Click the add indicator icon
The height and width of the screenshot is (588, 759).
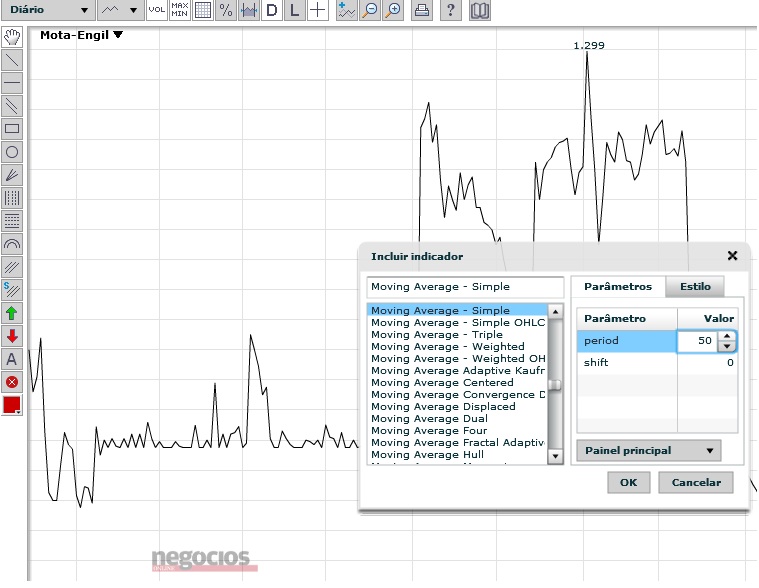(x=347, y=10)
